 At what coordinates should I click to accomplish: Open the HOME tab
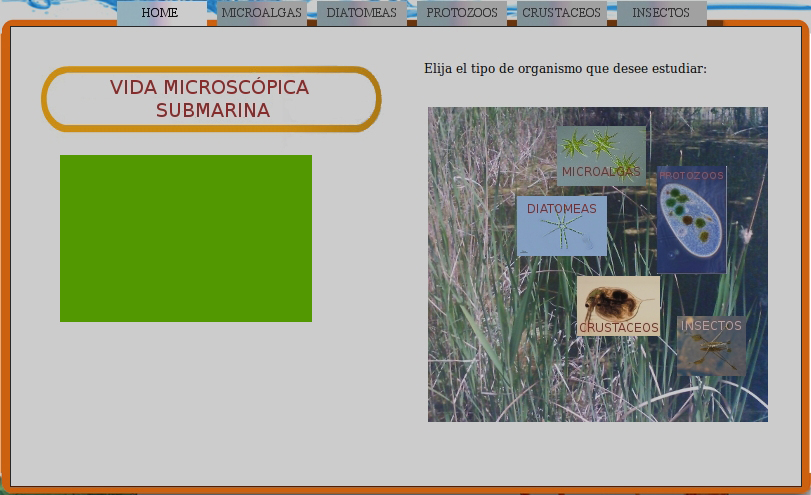coord(160,13)
